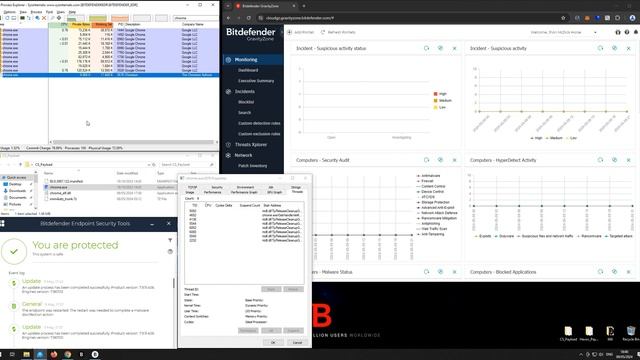Toggle Device Control series in Security Audit legend

pyautogui.click(x=430, y=192)
